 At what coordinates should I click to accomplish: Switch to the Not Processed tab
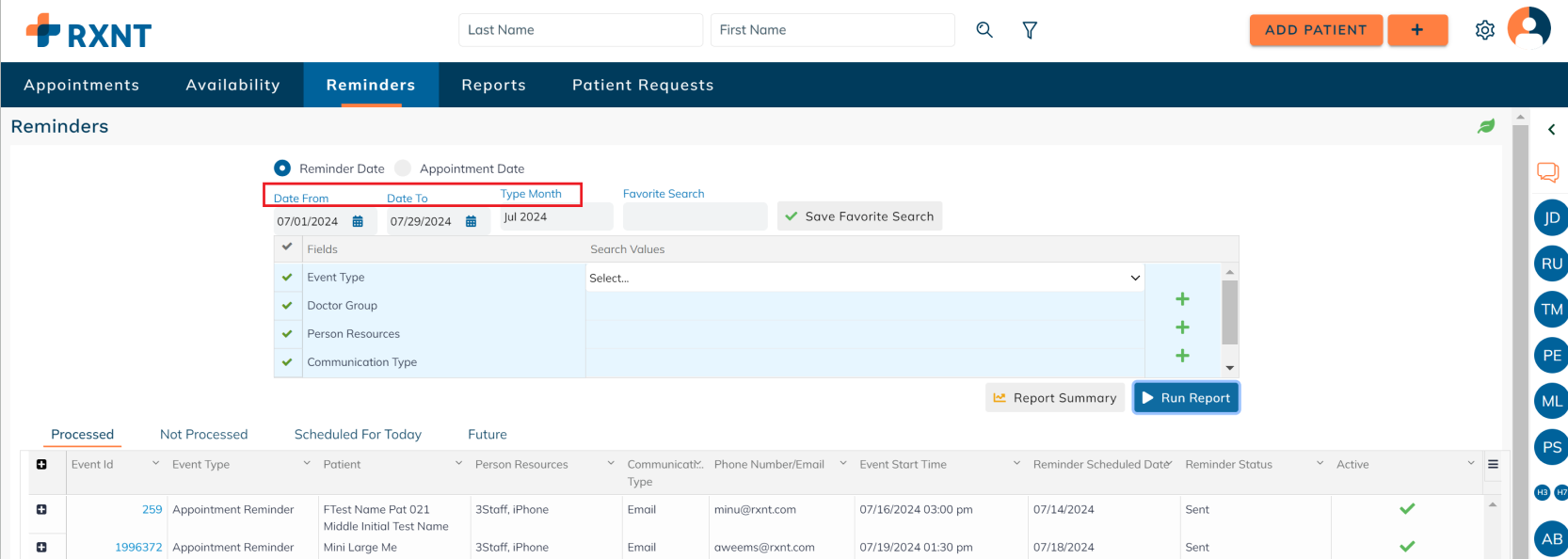(203, 435)
